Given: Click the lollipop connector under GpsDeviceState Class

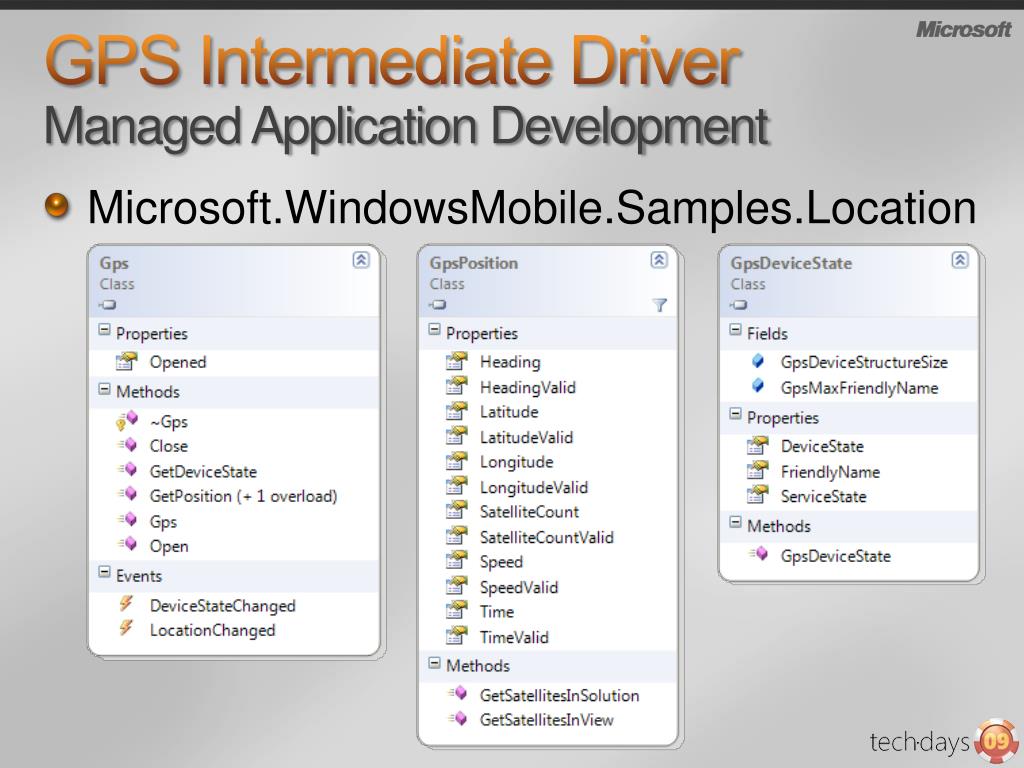Looking at the screenshot, I should tap(738, 304).
